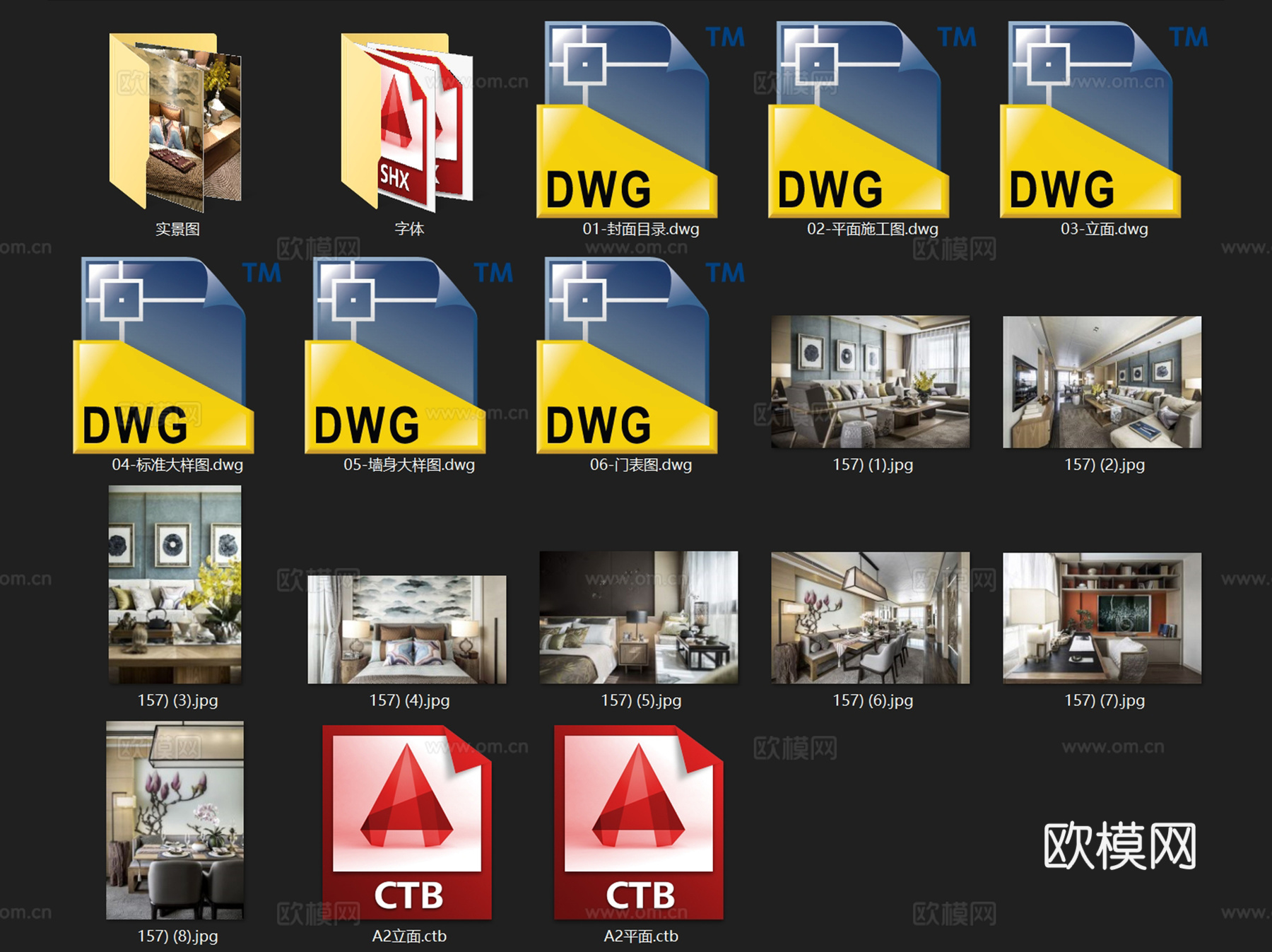Click the file name 06-门表图.dwg
This screenshot has height=952, width=1272.
(x=641, y=465)
